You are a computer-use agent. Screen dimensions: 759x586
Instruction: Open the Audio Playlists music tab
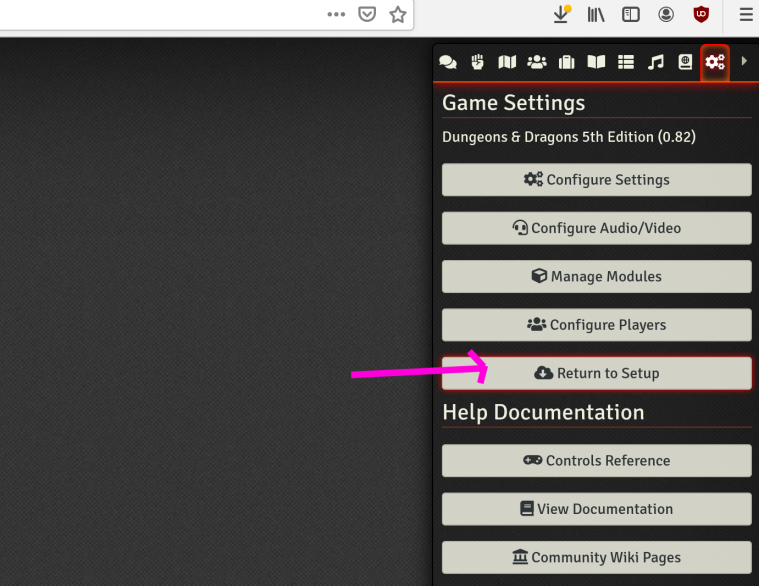655,62
